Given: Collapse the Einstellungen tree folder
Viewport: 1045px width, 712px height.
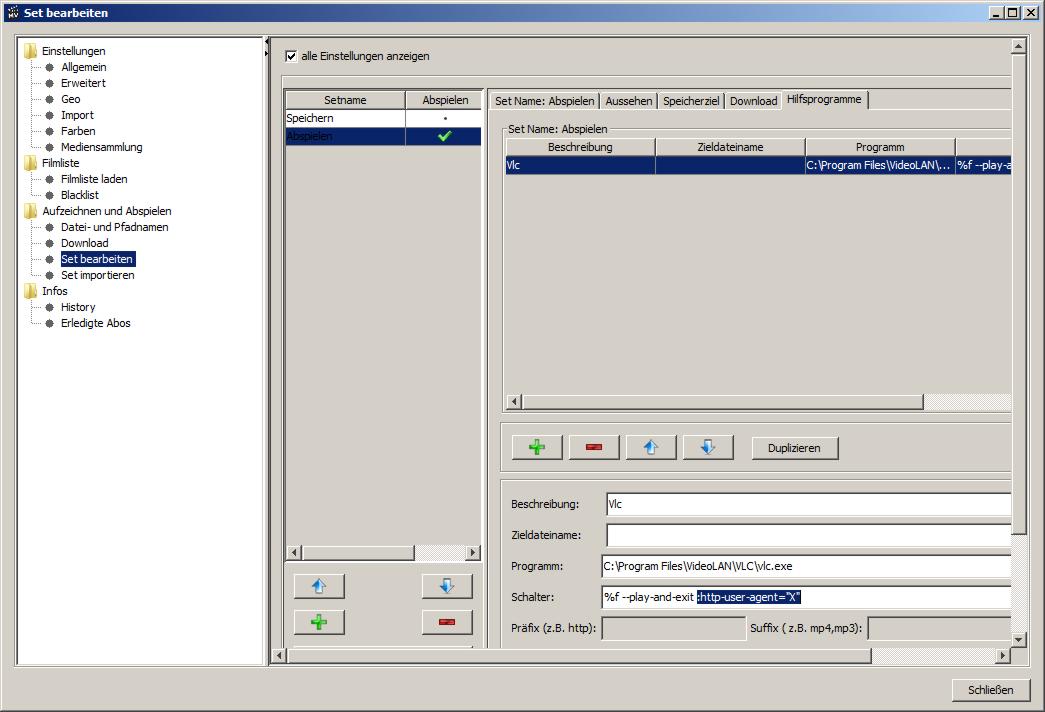Looking at the screenshot, I should point(31,51).
